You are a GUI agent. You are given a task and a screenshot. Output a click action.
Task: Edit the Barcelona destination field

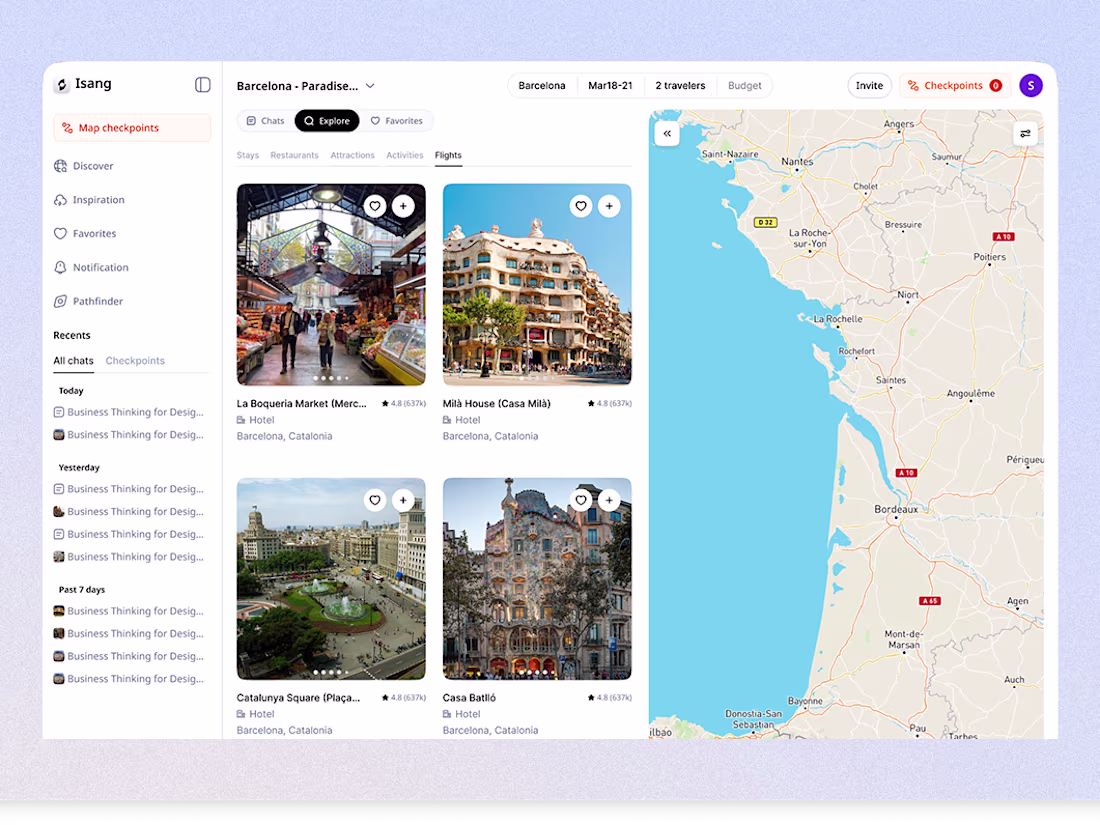tap(542, 86)
